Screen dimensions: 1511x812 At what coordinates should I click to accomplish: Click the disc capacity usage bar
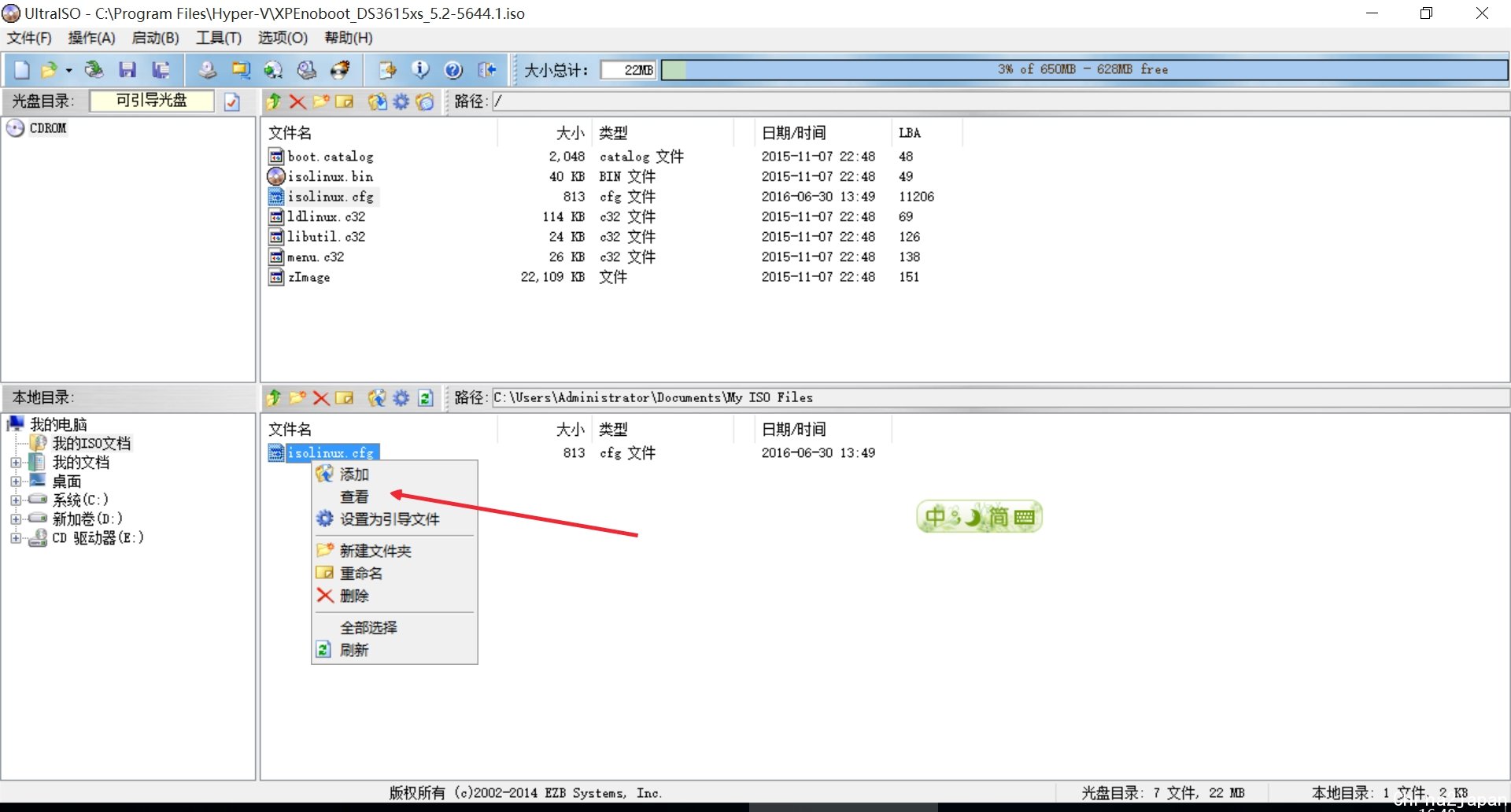[1084, 70]
